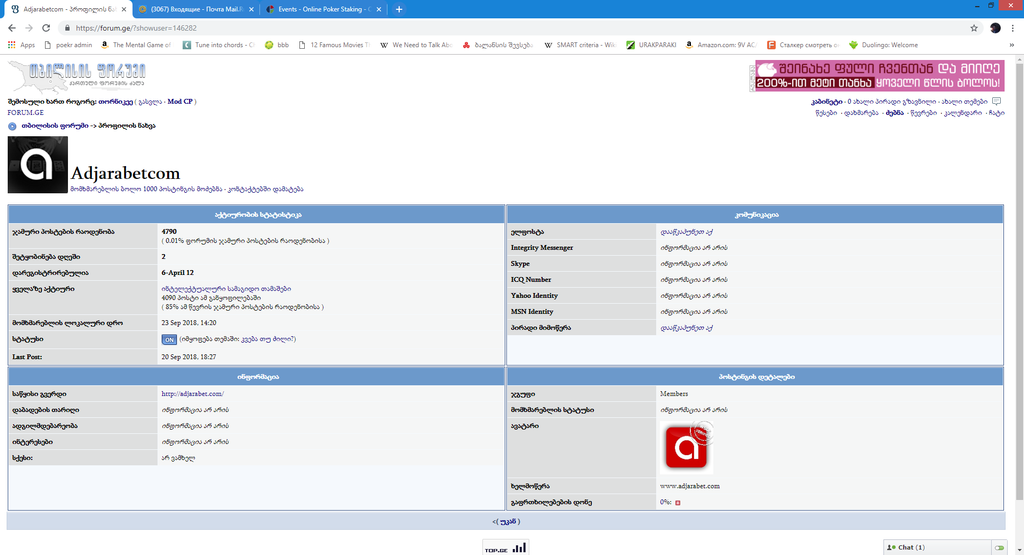The image size is (1024, 555).
Task: Open 0 new personal messages link
Action: tap(891, 102)
